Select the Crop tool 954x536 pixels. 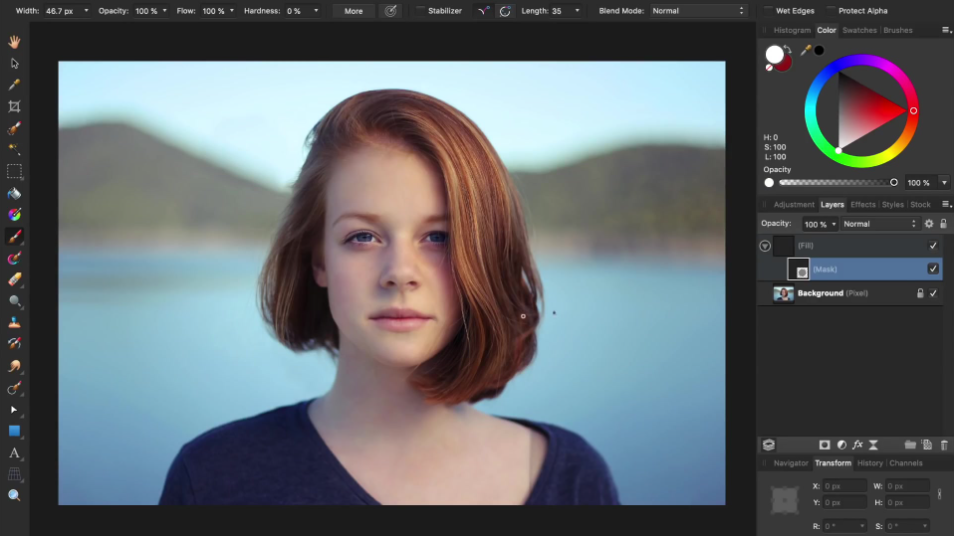point(14,106)
